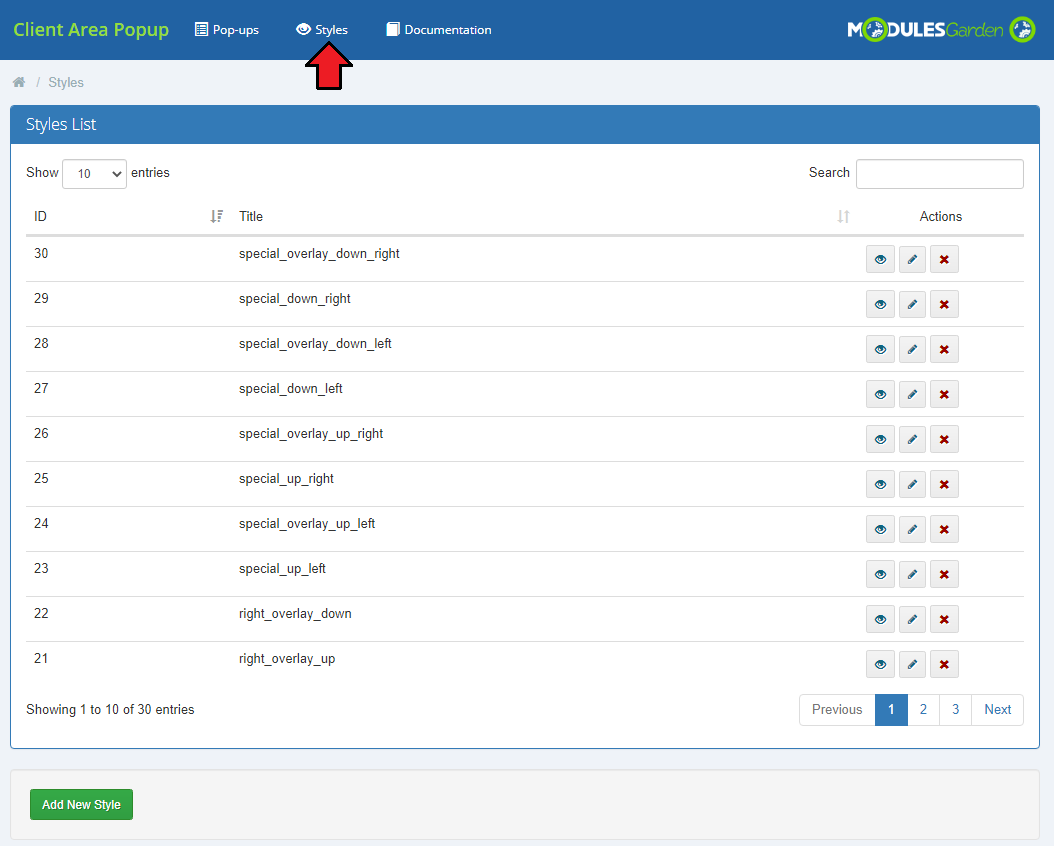Click the Client Area Popup title
This screenshot has height=846, width=1054.
pyautogui.click(x=91, y=30)
